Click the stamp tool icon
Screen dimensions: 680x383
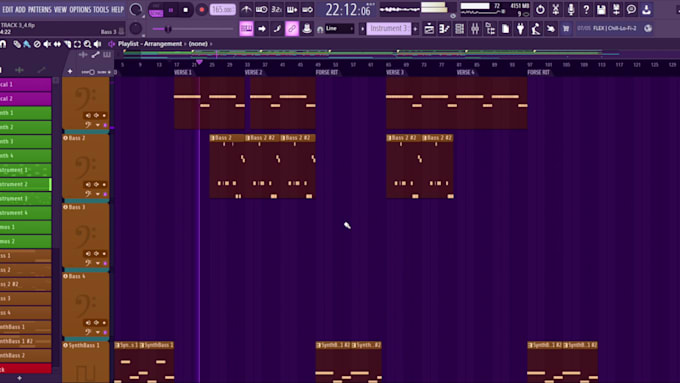[x=307, y=29]
